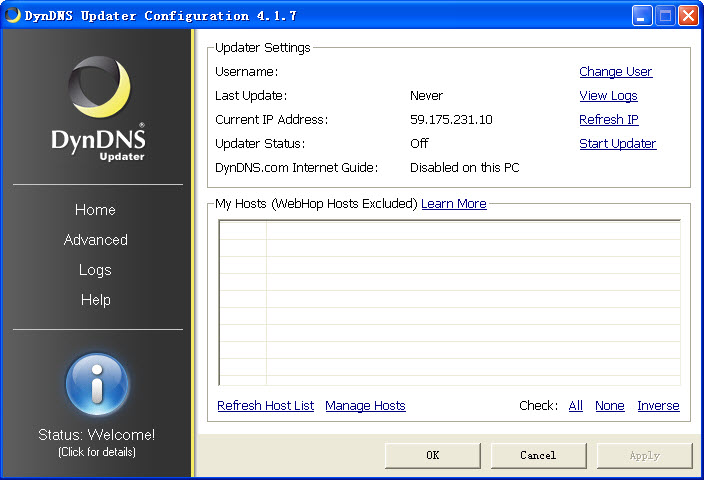704x480 pixels.
Task: Invert the host check selection
Action: [x=658, y=406]
